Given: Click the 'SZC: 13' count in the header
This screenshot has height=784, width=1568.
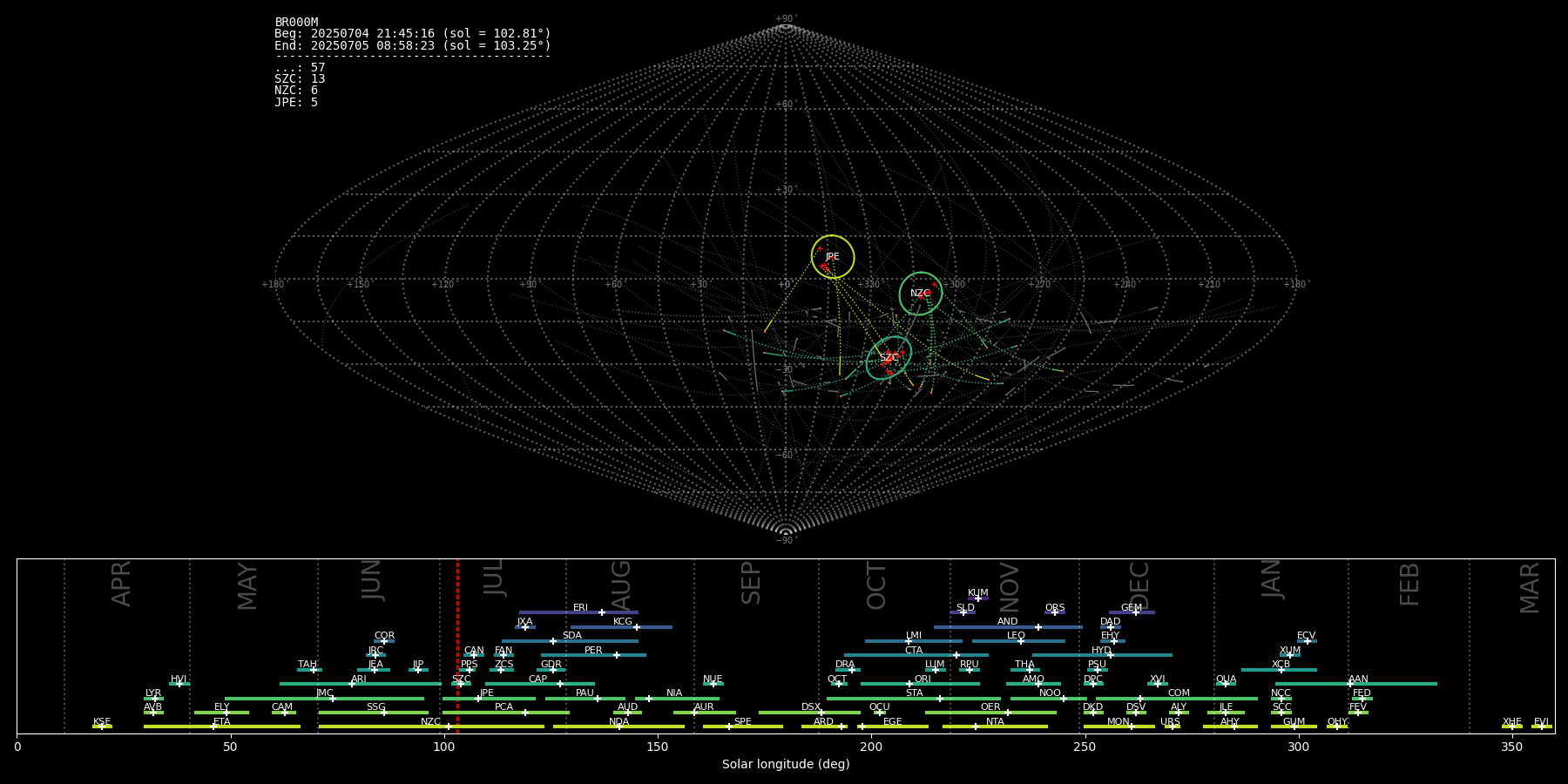Looking at the screenshot, I should click(x=300, y=79).
